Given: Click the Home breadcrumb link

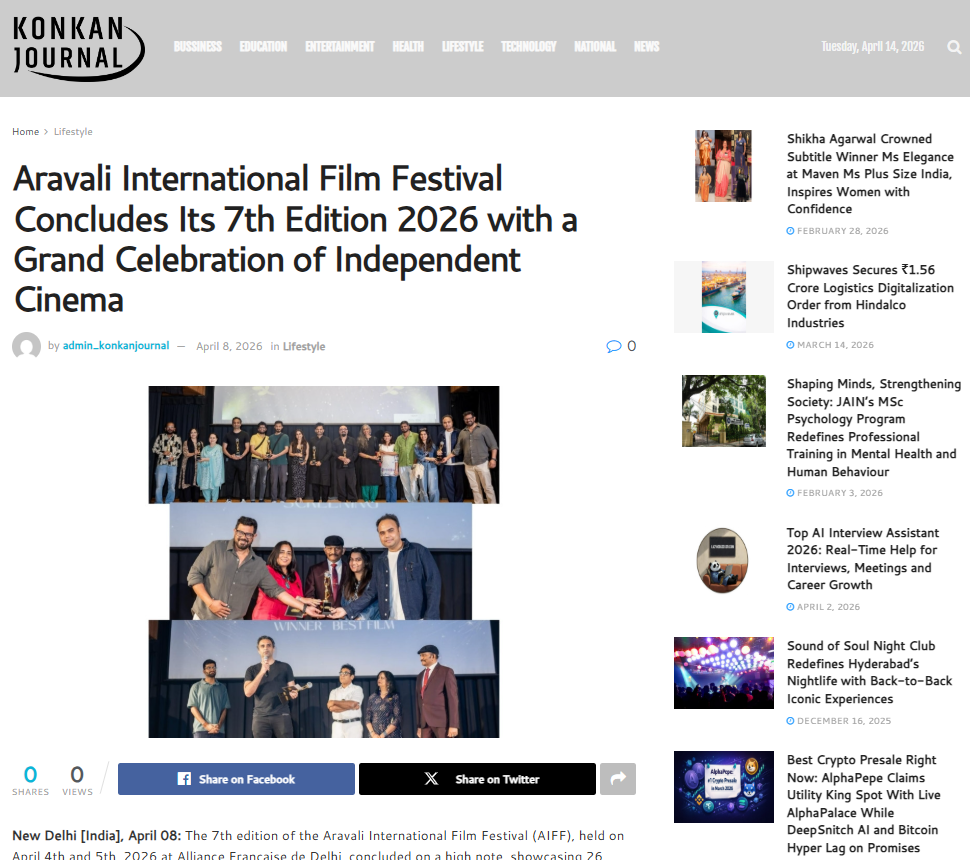Looking at the screenshot, I should click(25, 132).
